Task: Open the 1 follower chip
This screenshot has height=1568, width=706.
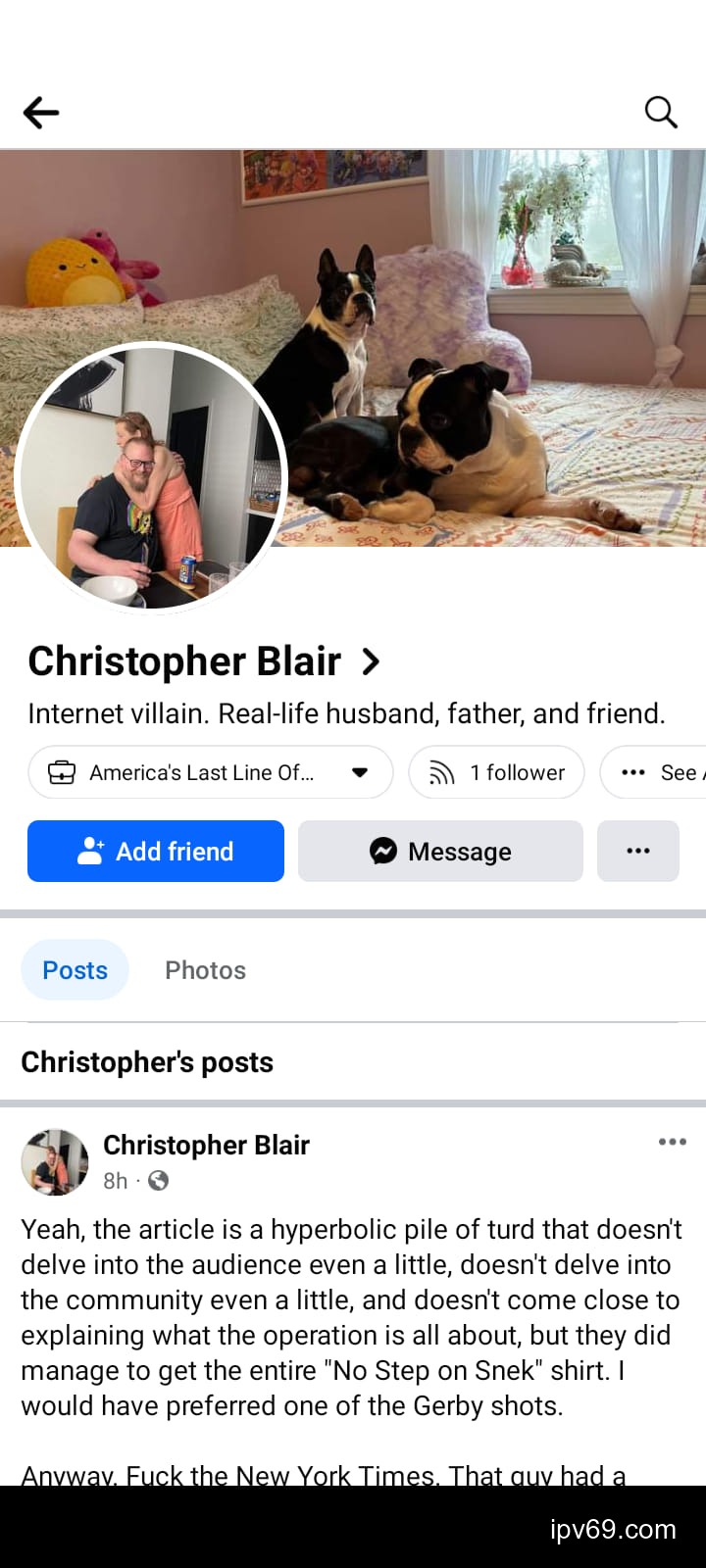Action: 496,772
